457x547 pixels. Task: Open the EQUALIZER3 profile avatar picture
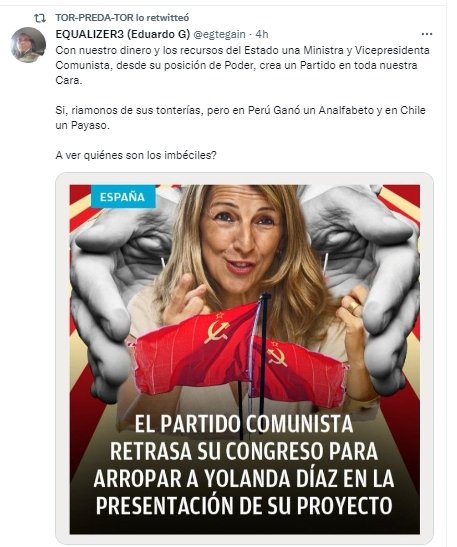pyautogui.click(x=28, y=45)
